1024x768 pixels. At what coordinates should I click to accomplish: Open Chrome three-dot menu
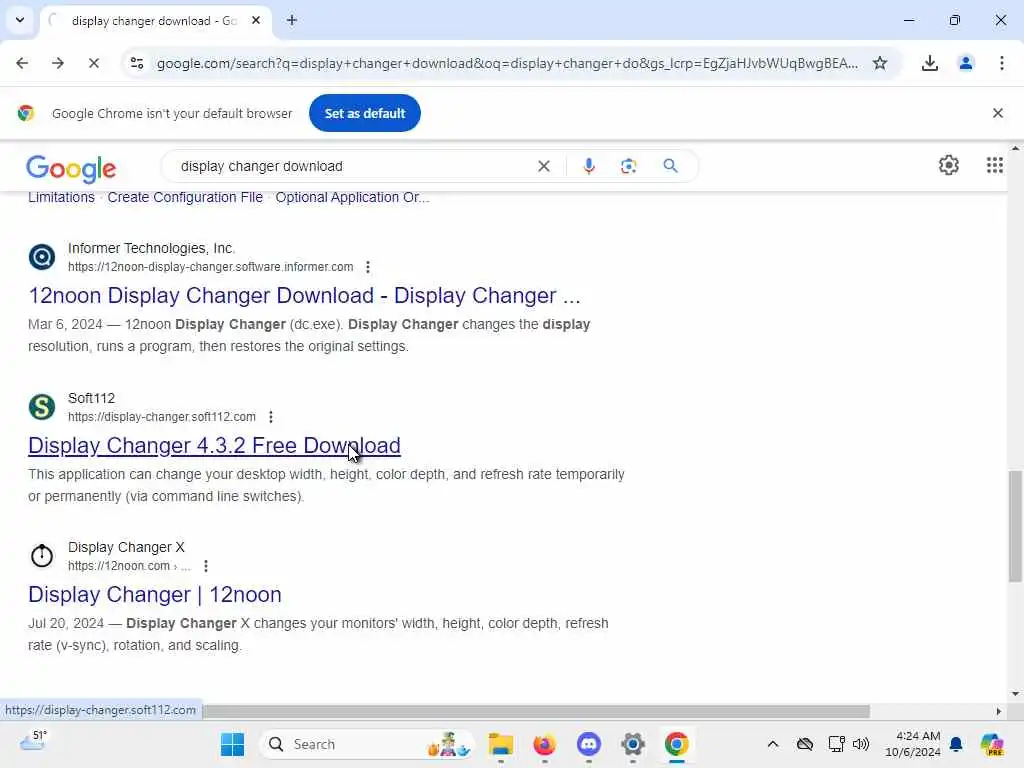(1001, 63)
